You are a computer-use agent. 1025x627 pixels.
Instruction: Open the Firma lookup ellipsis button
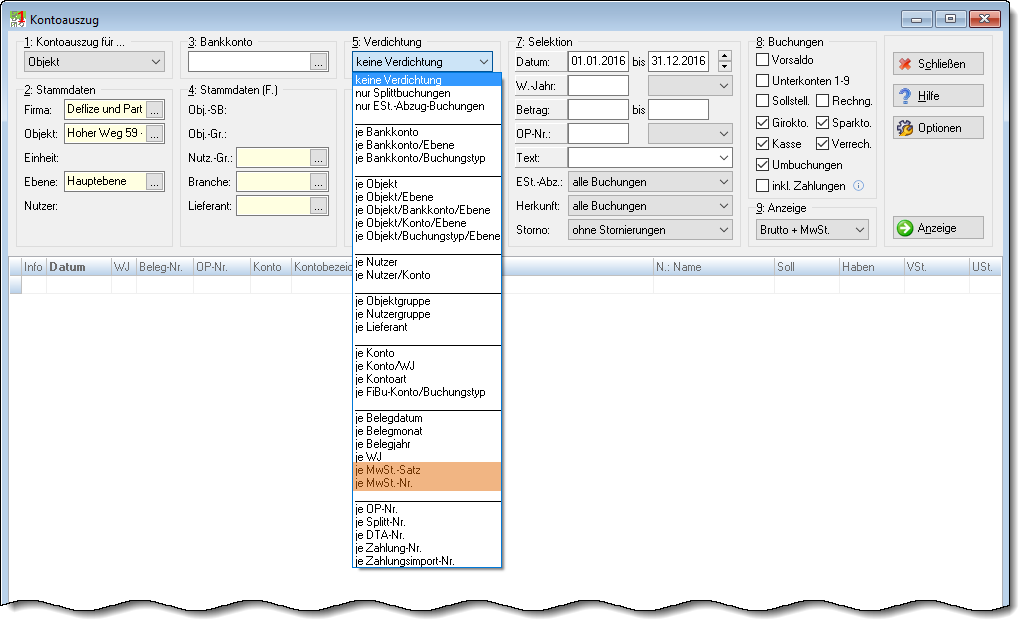(x=155, y=110)
